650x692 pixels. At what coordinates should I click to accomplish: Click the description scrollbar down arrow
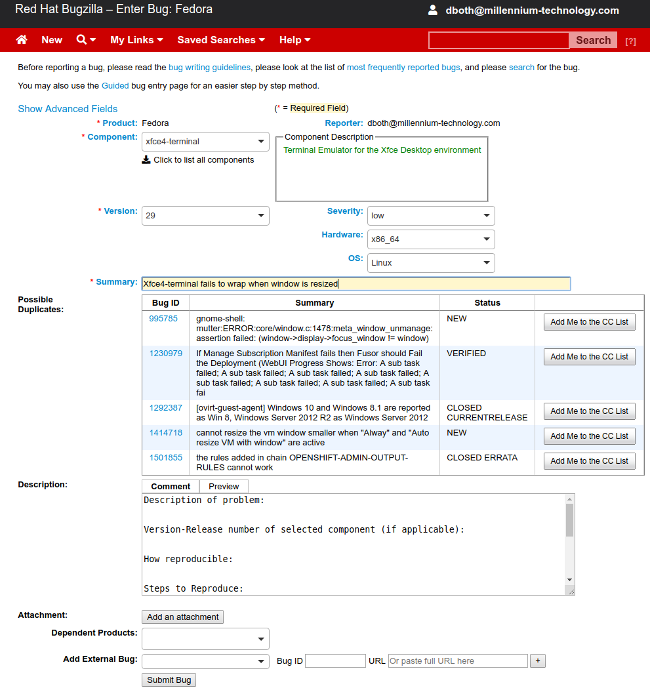pos(570,579)
